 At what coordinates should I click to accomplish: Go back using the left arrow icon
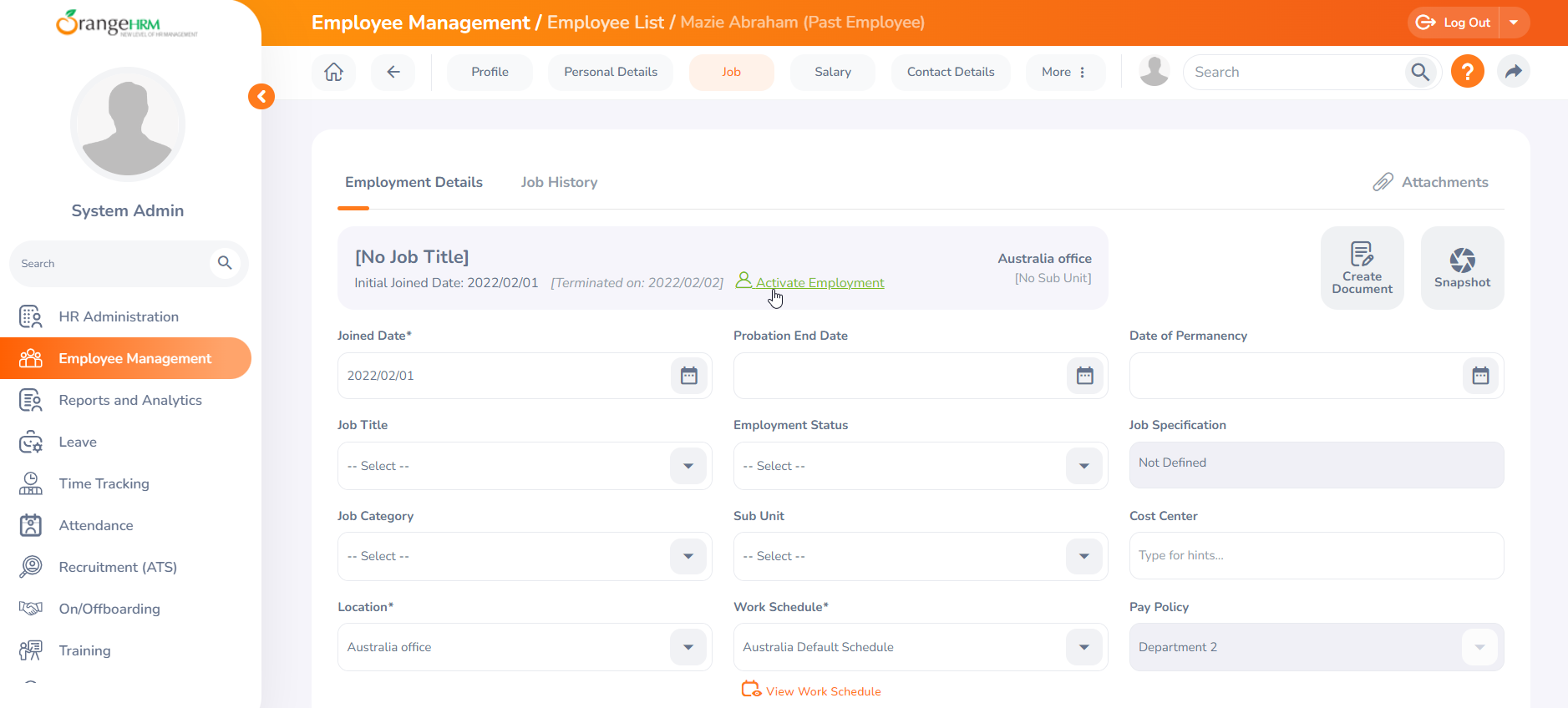point(393,72)
